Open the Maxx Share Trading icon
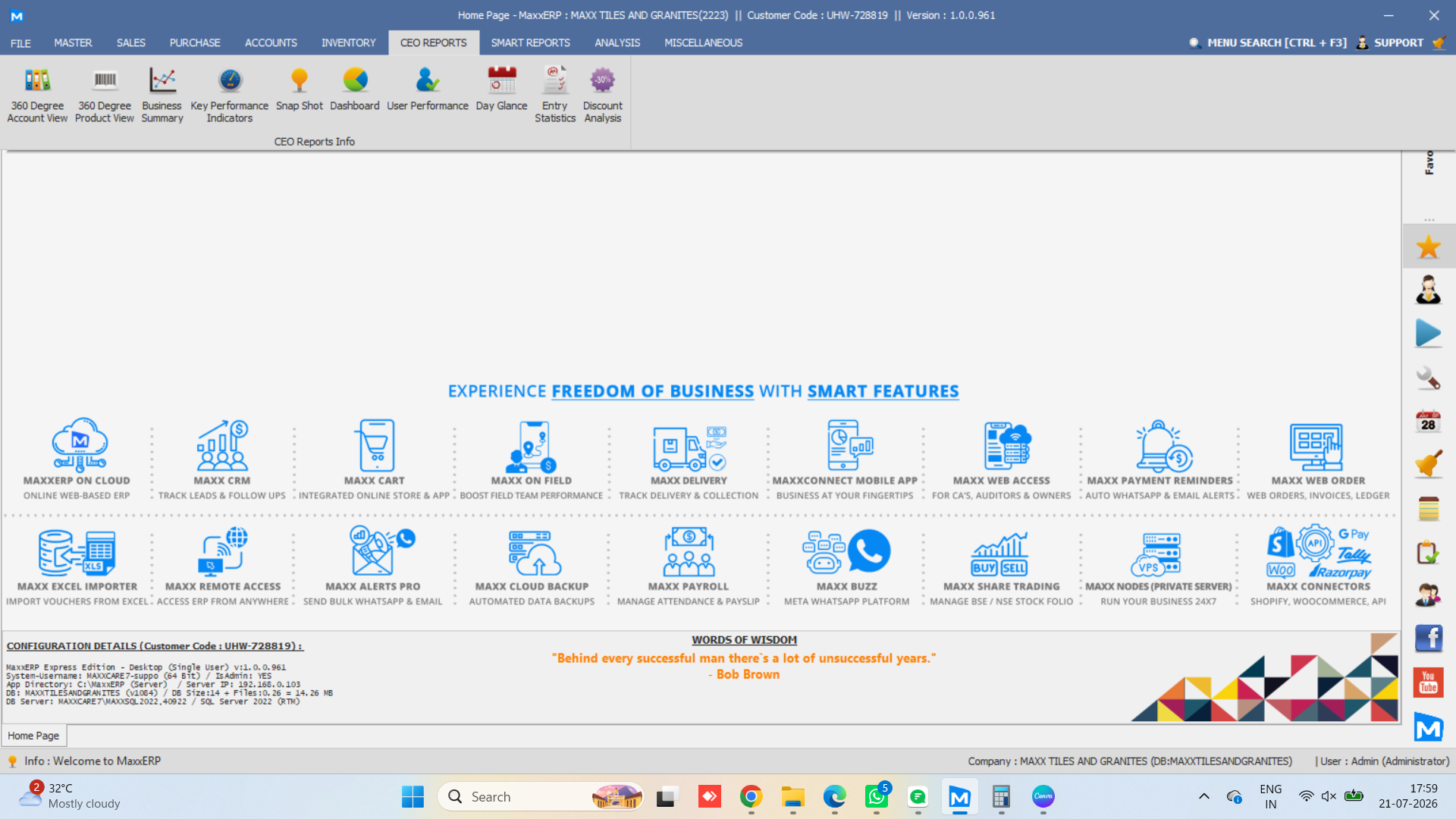Image resolution: width=1456 pixels, height=819 pixels. [1000, 554]
